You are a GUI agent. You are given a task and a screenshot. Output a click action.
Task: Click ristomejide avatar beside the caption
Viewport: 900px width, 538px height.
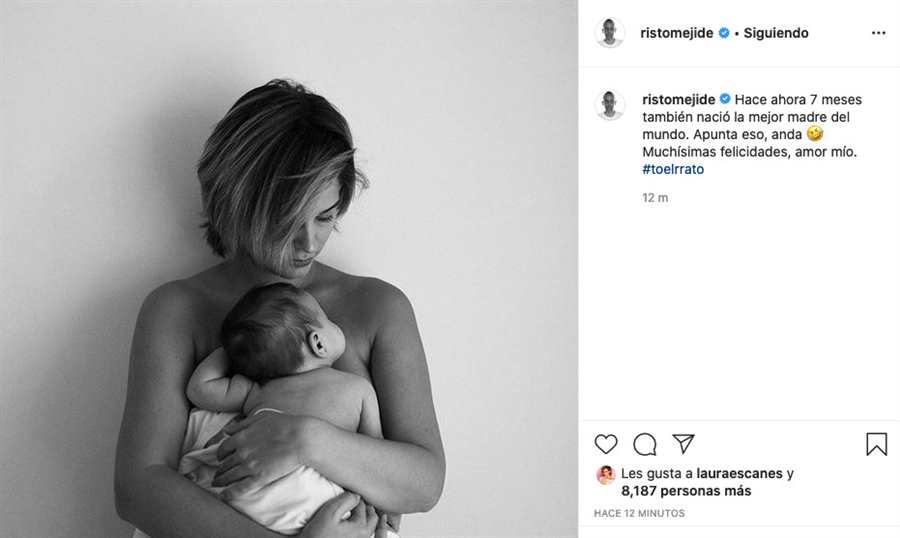coord(610,105)
